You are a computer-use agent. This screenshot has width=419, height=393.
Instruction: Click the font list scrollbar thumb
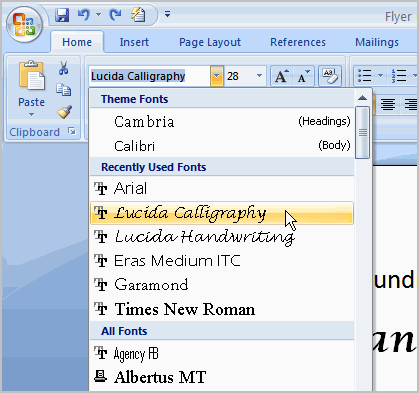click(x=362, y=133)
